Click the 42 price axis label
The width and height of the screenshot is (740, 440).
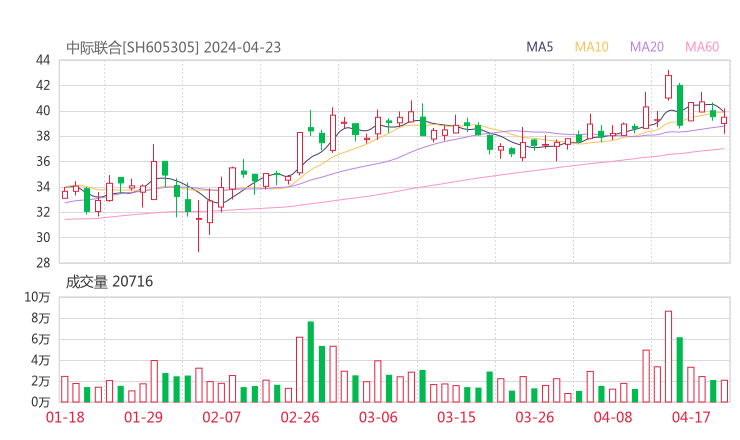pos(43,85)
